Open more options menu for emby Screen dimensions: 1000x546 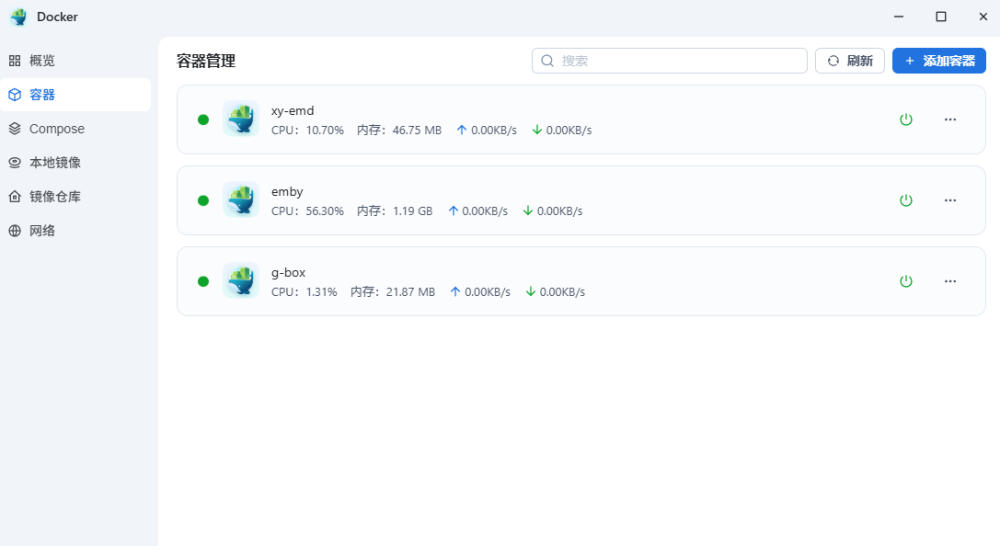click(950, 200)
